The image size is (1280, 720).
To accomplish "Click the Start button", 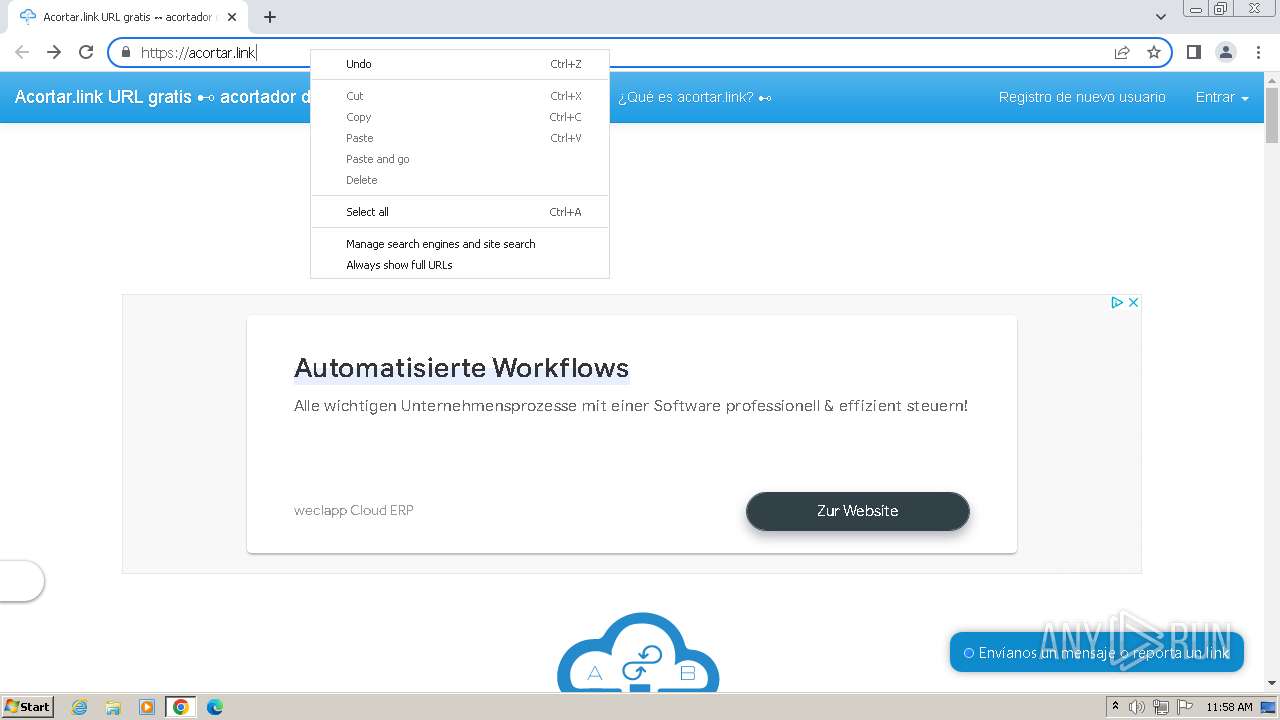I will pyautogui.click(x=27, y=707).
